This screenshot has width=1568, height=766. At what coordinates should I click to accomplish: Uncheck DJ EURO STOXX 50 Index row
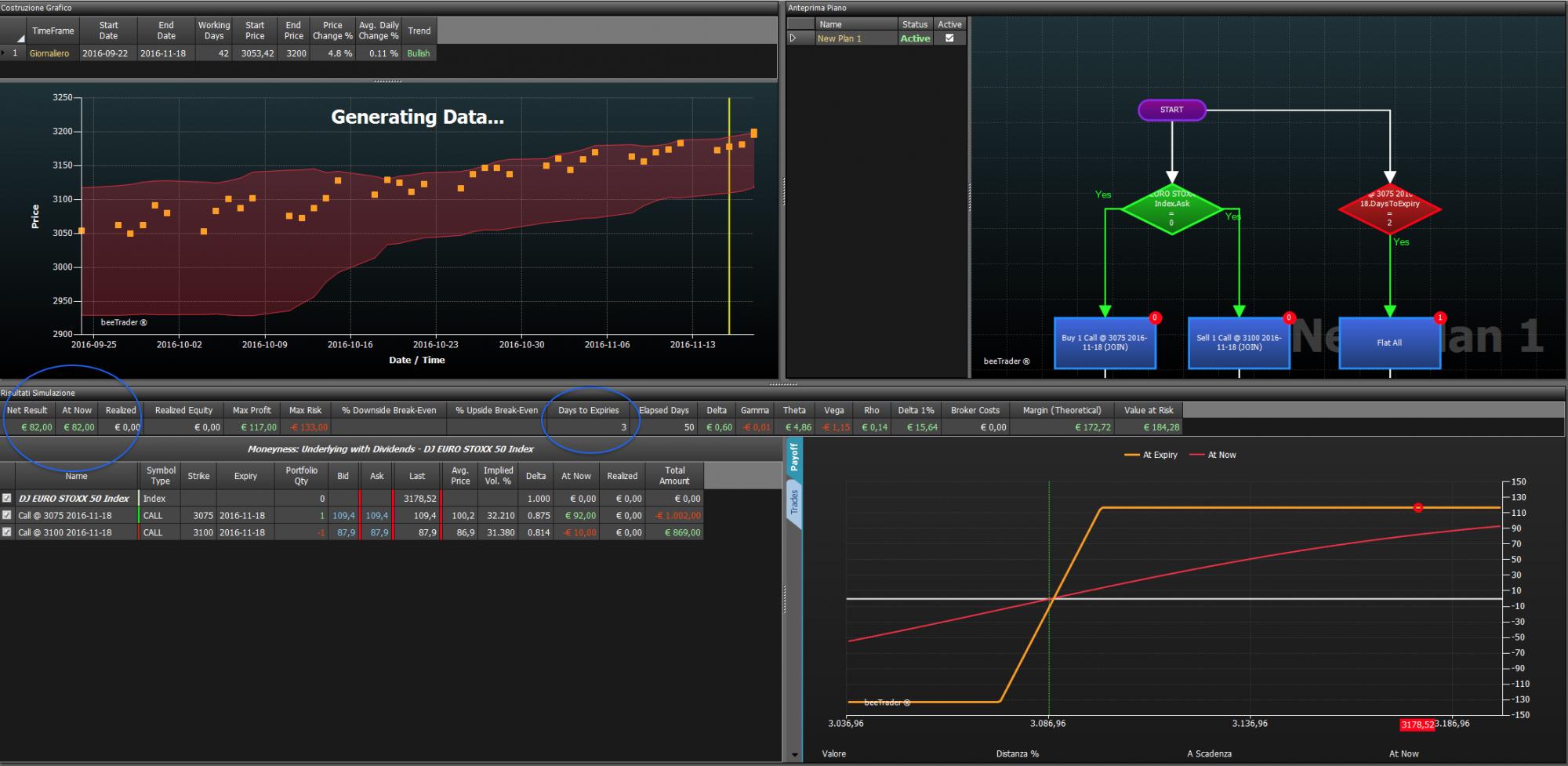click(7, 498)
